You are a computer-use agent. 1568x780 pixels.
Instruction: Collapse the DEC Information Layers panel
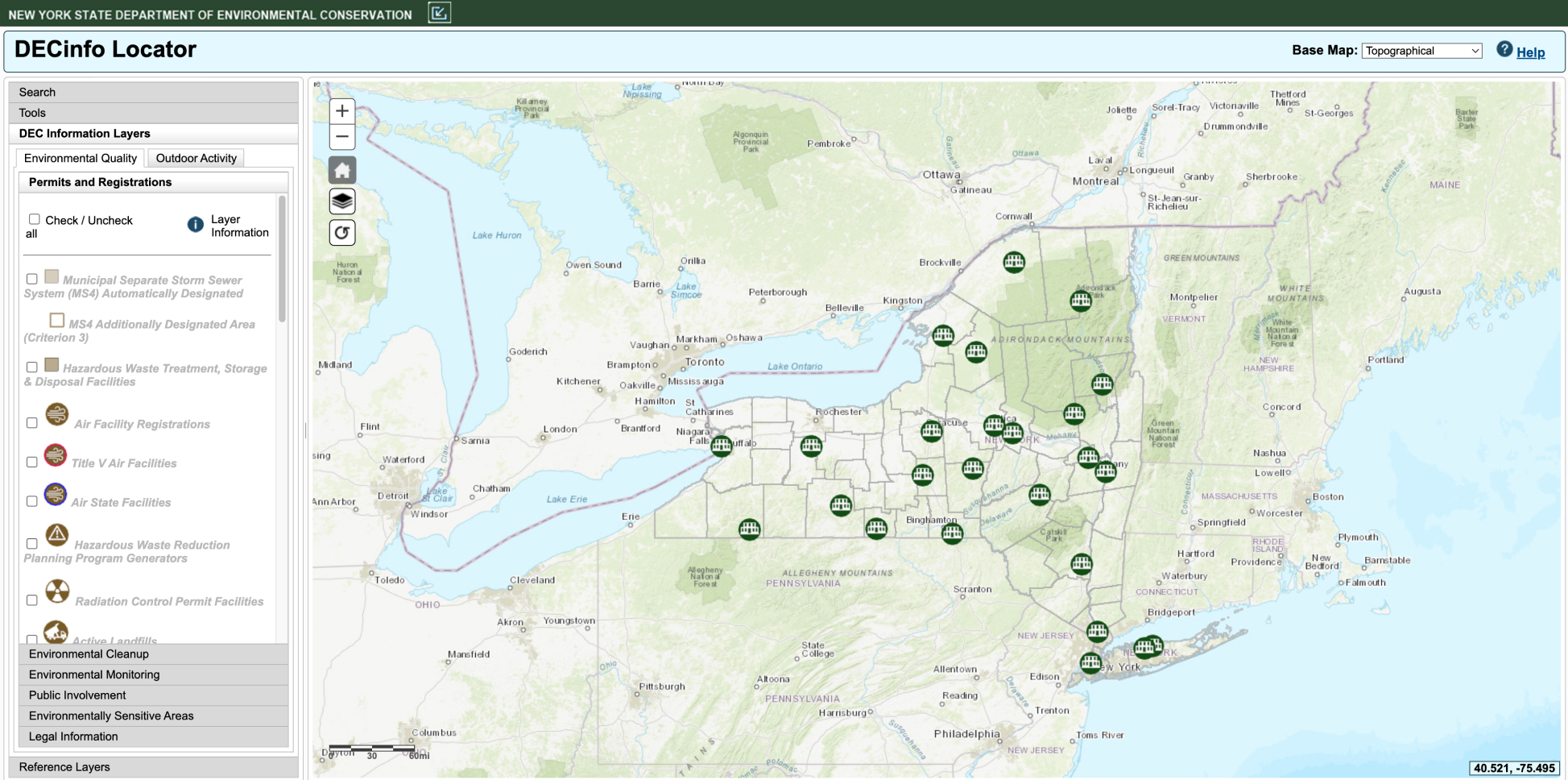coord(153,134)
